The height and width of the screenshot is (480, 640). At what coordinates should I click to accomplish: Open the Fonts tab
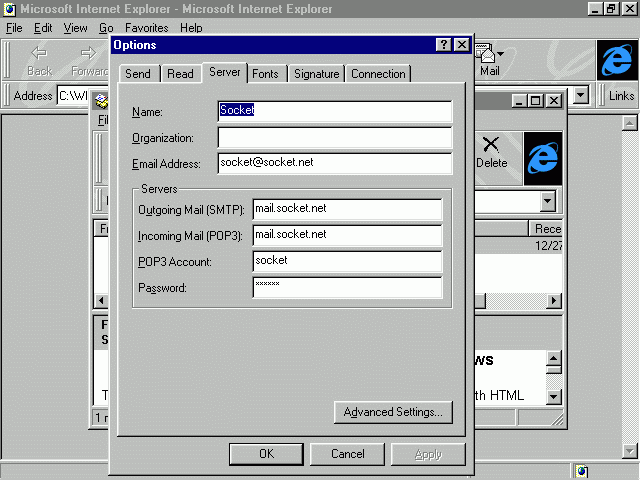pyautogui.click(x=265, y=74)
